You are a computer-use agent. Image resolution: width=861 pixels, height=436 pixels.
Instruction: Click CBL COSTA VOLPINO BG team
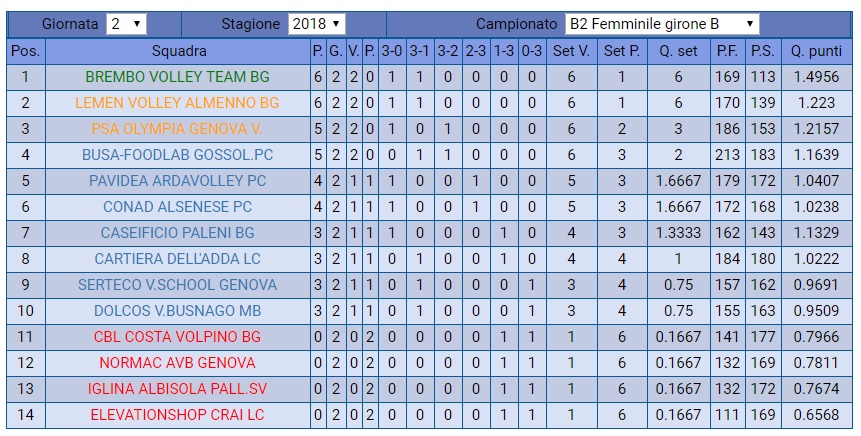coord(177,337)
